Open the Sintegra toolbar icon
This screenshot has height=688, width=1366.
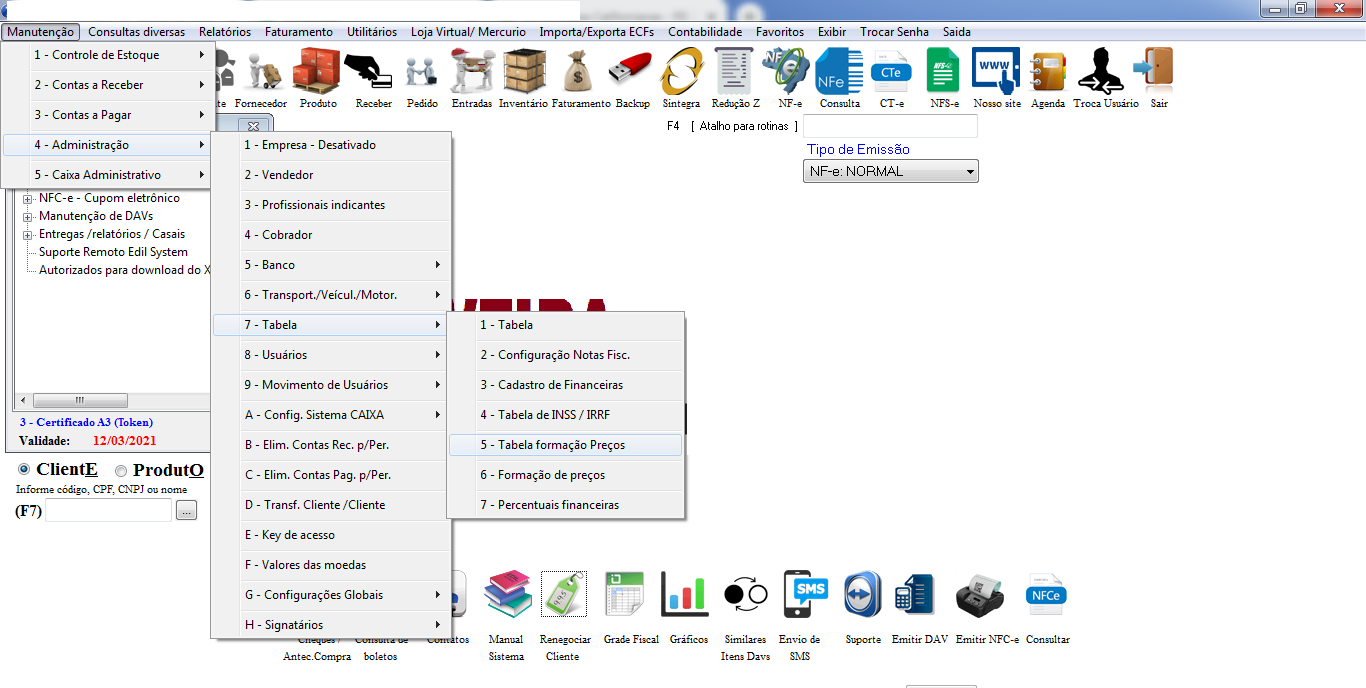(x=681, y=74)
